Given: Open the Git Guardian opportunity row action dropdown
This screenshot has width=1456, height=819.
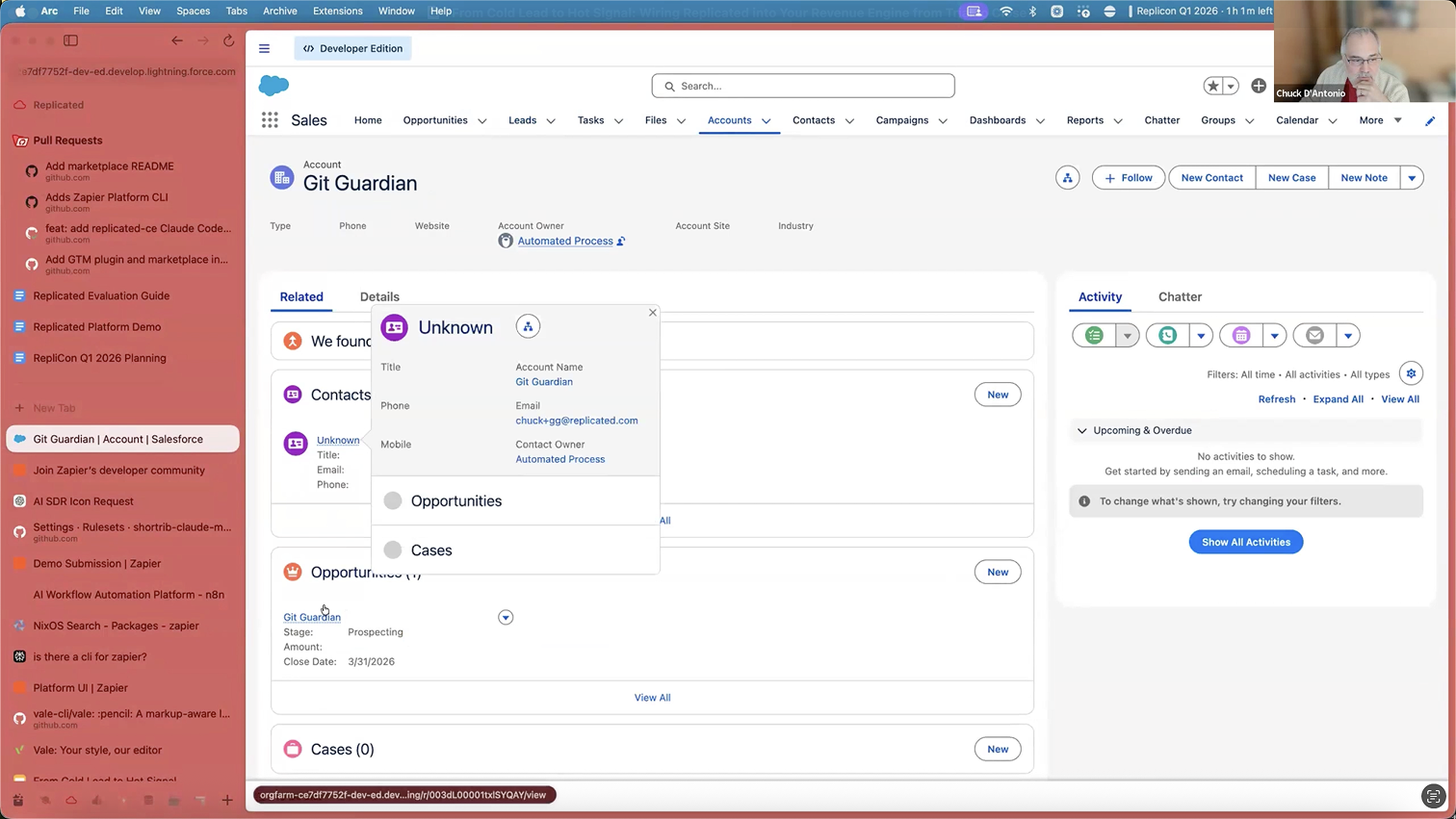Looking at the screenshot, I should 506,617.
